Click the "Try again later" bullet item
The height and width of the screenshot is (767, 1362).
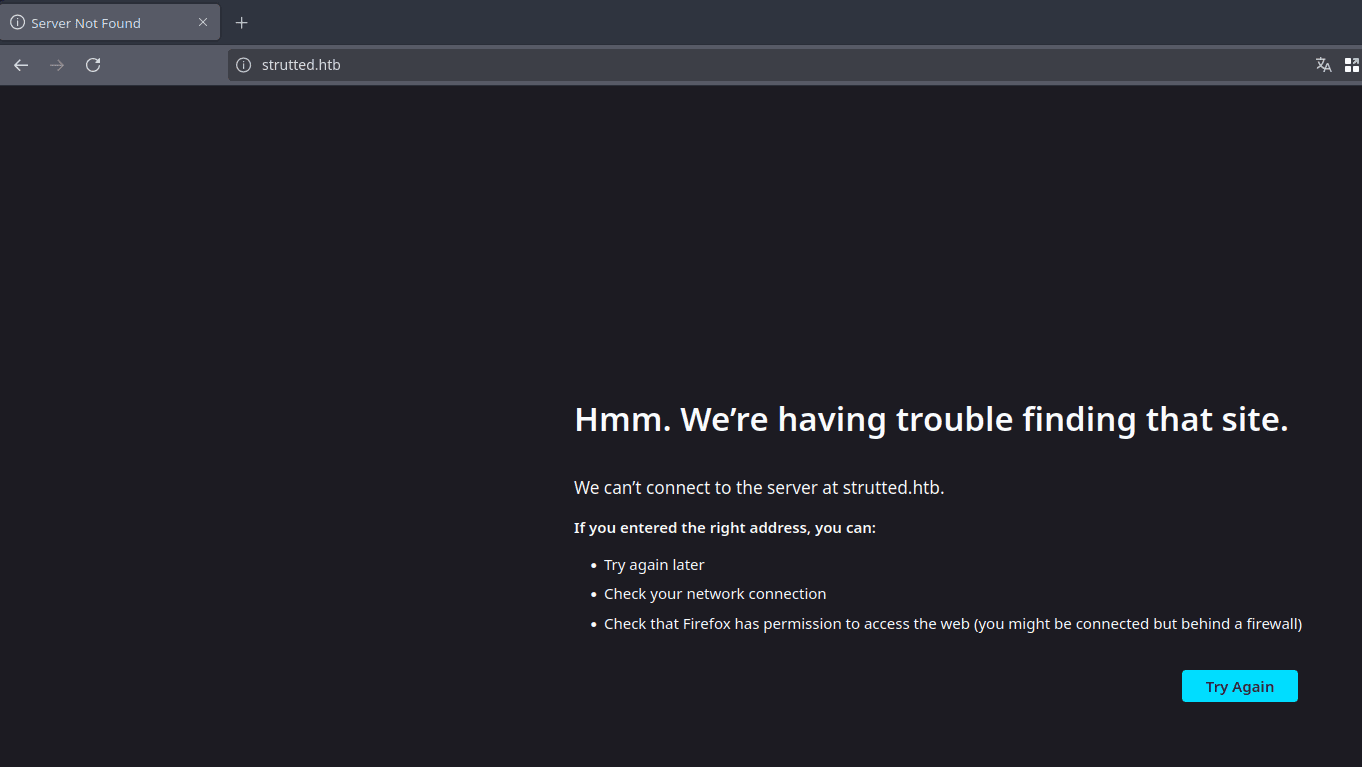(654, 565)
